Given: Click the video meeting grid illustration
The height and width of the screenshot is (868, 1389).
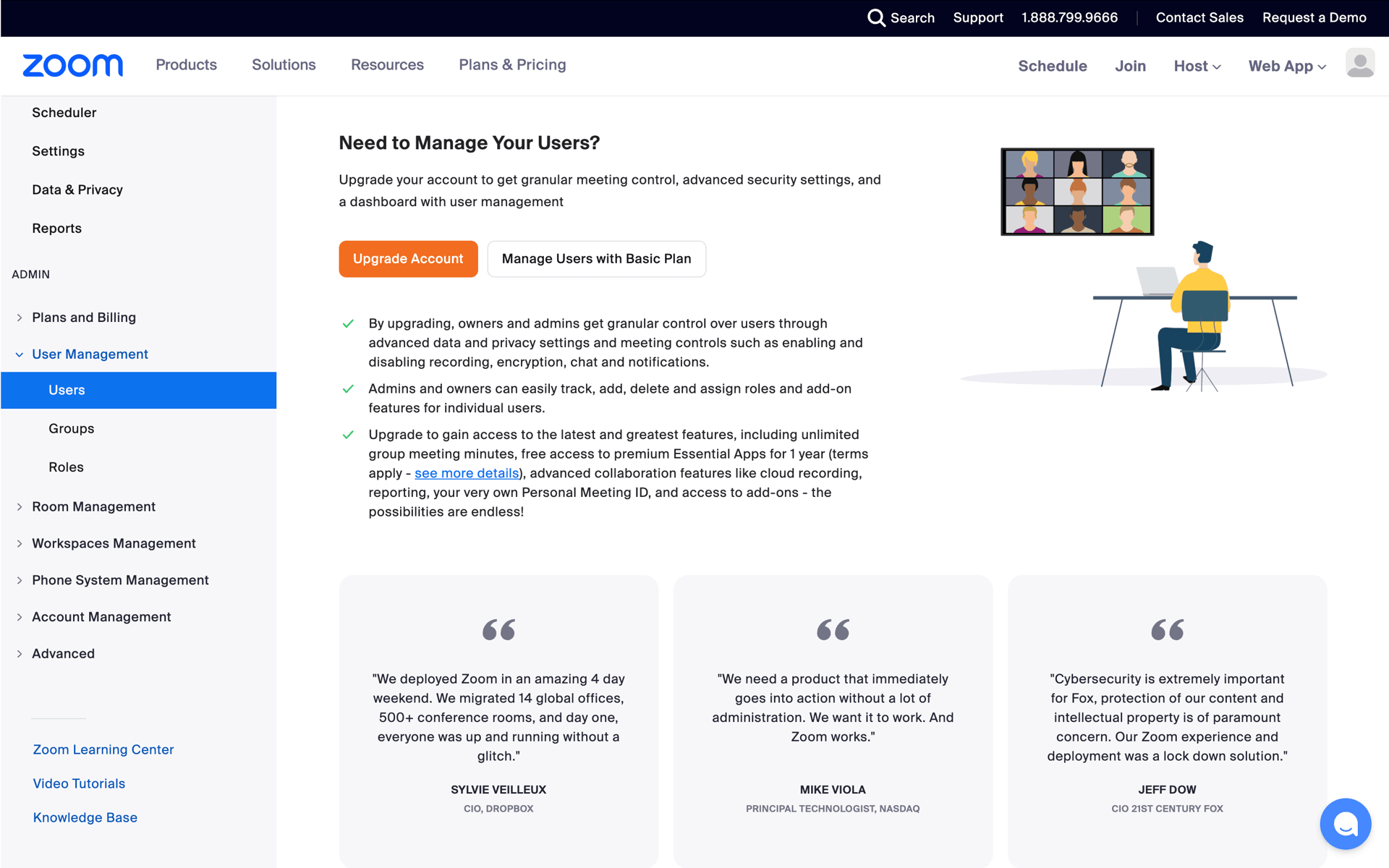Looking at the screenshot, I should pos(1077,192).
